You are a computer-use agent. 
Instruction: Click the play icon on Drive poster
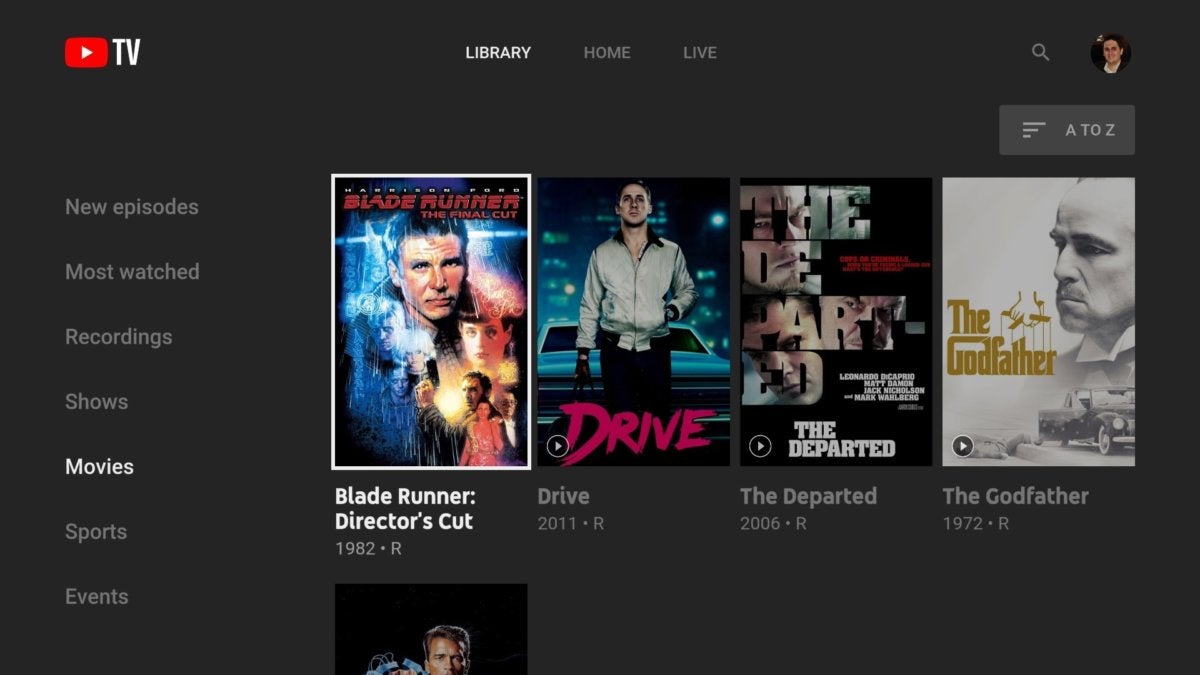558,446
